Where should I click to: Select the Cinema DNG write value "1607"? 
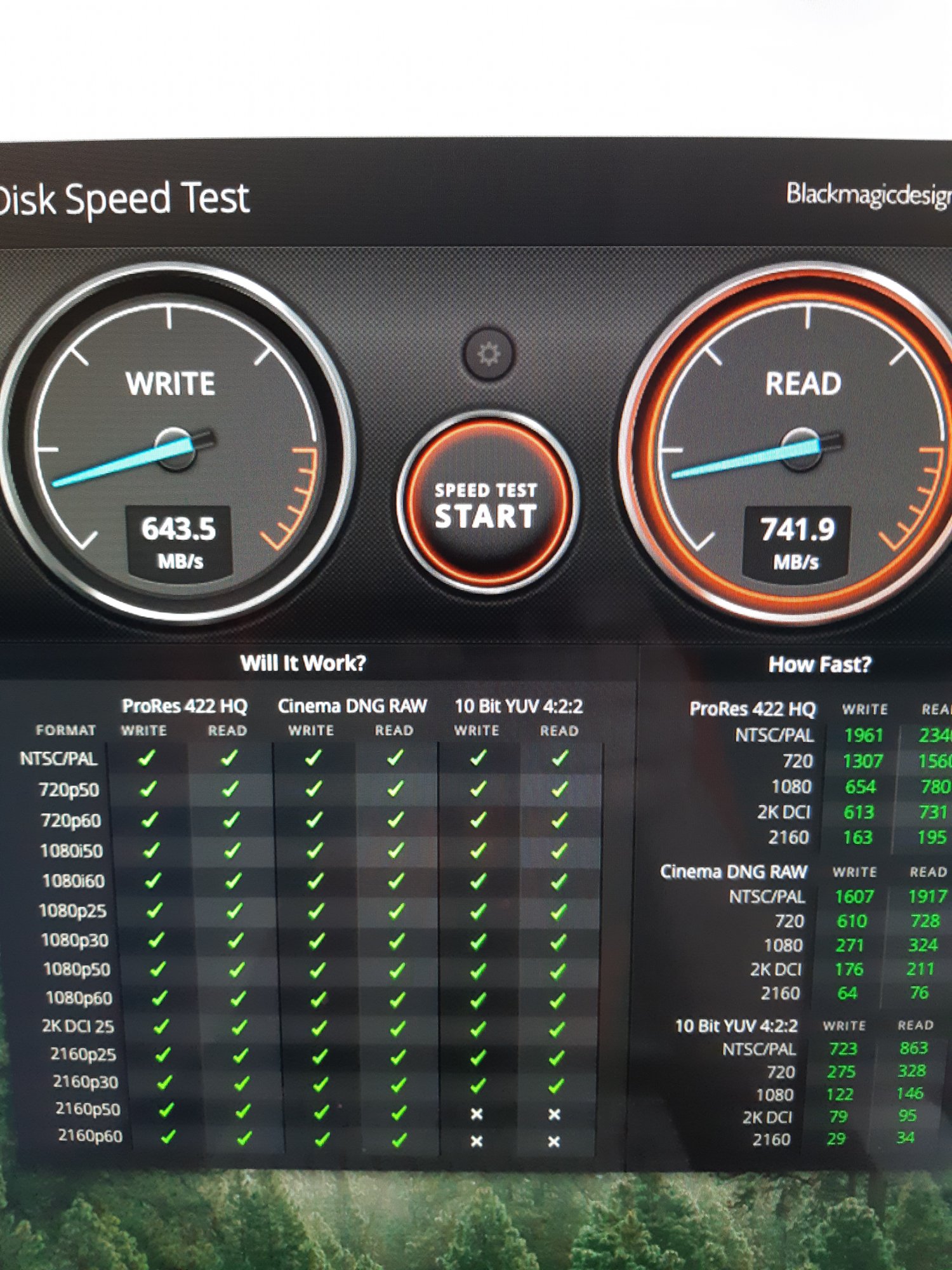click(854, 897)
